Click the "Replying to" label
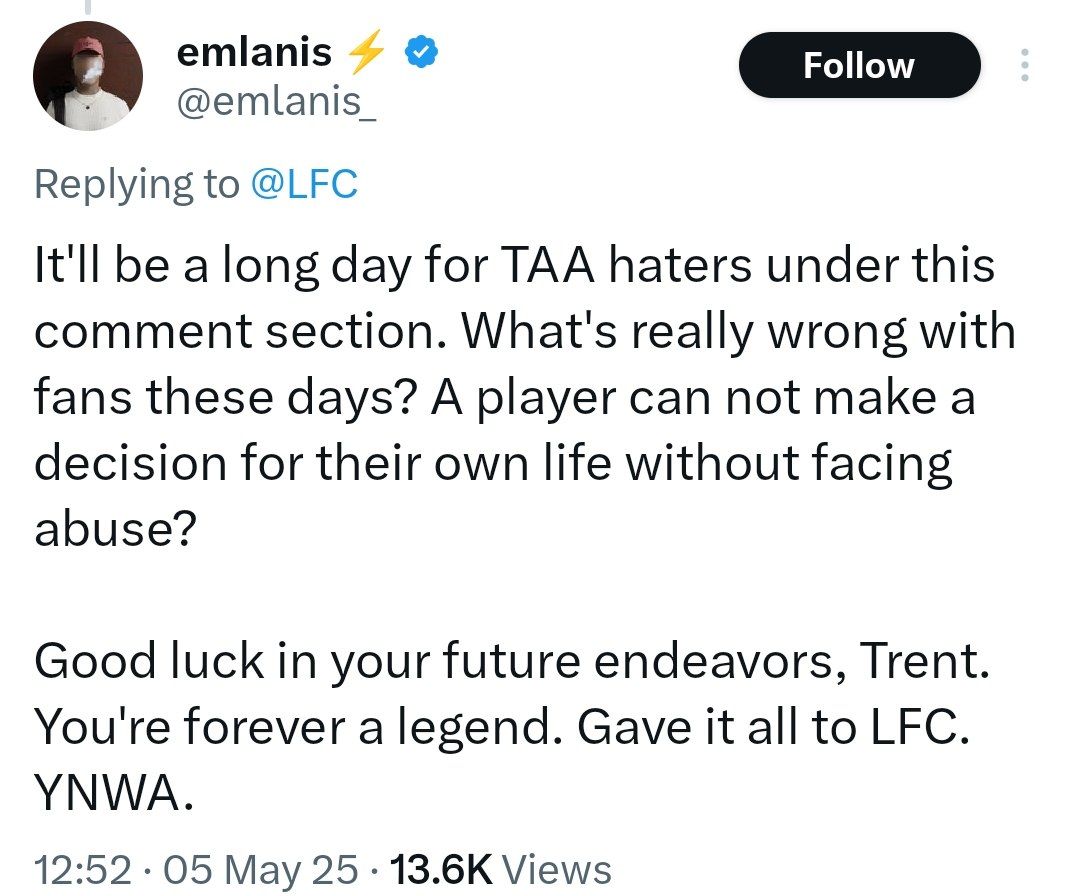The image size is (1080, 896). tap(137, 185)
